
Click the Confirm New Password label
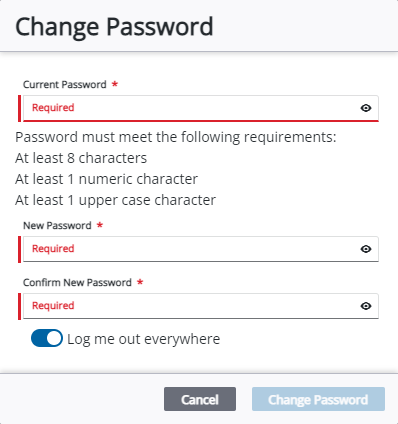point(77,283)
